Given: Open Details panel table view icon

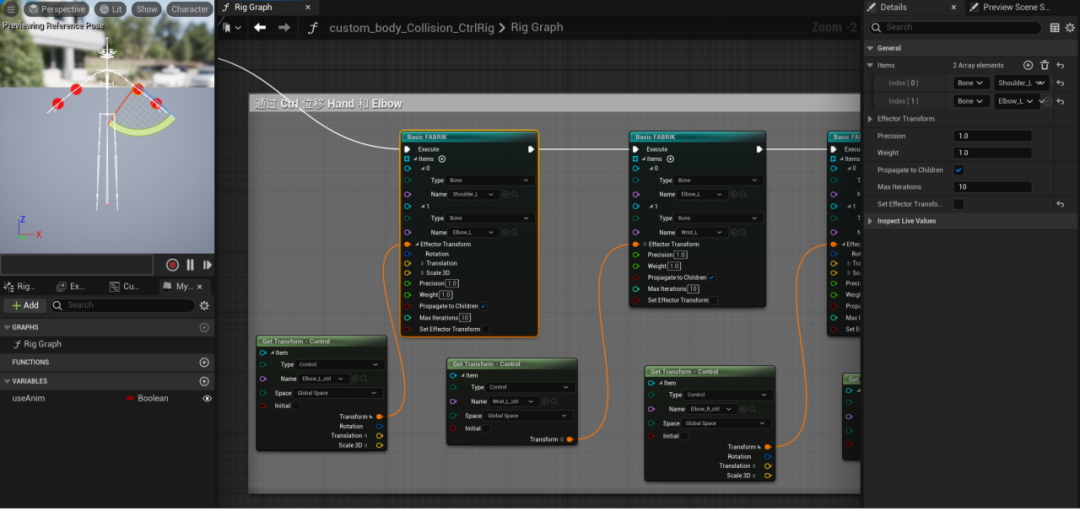Looking at the screenshot, I should pos(1055,28).
